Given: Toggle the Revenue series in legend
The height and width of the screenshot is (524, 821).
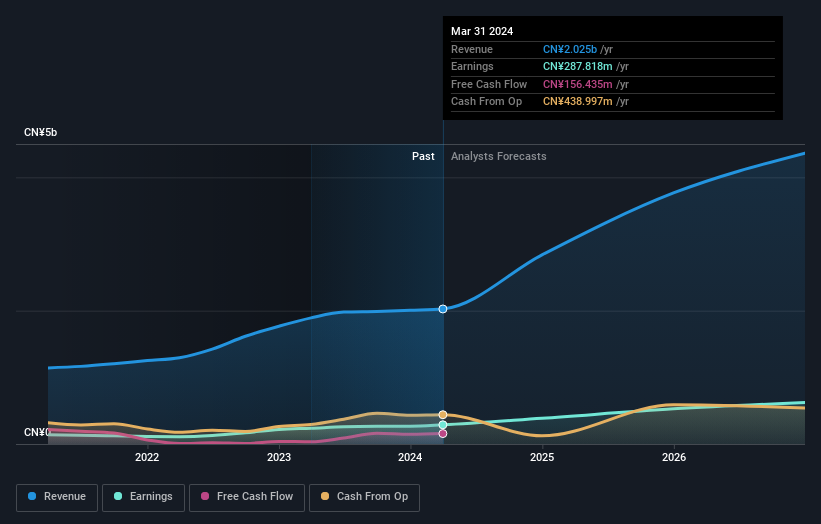Looking at the screenshot, I should 57,497.
